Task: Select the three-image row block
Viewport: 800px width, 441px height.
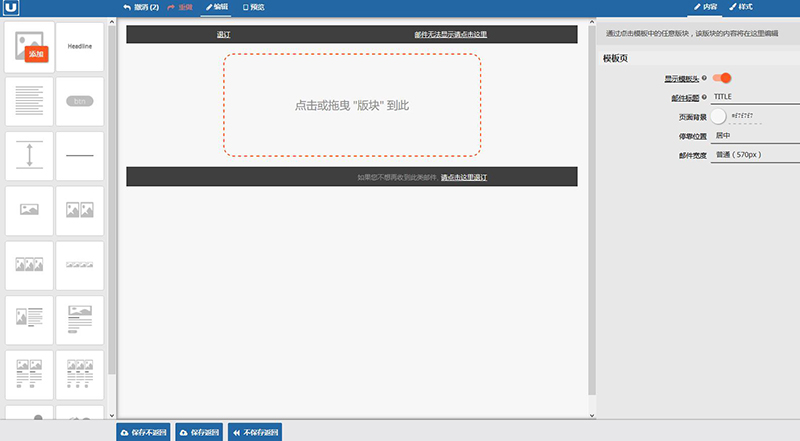Action: (x=29, y=266)
